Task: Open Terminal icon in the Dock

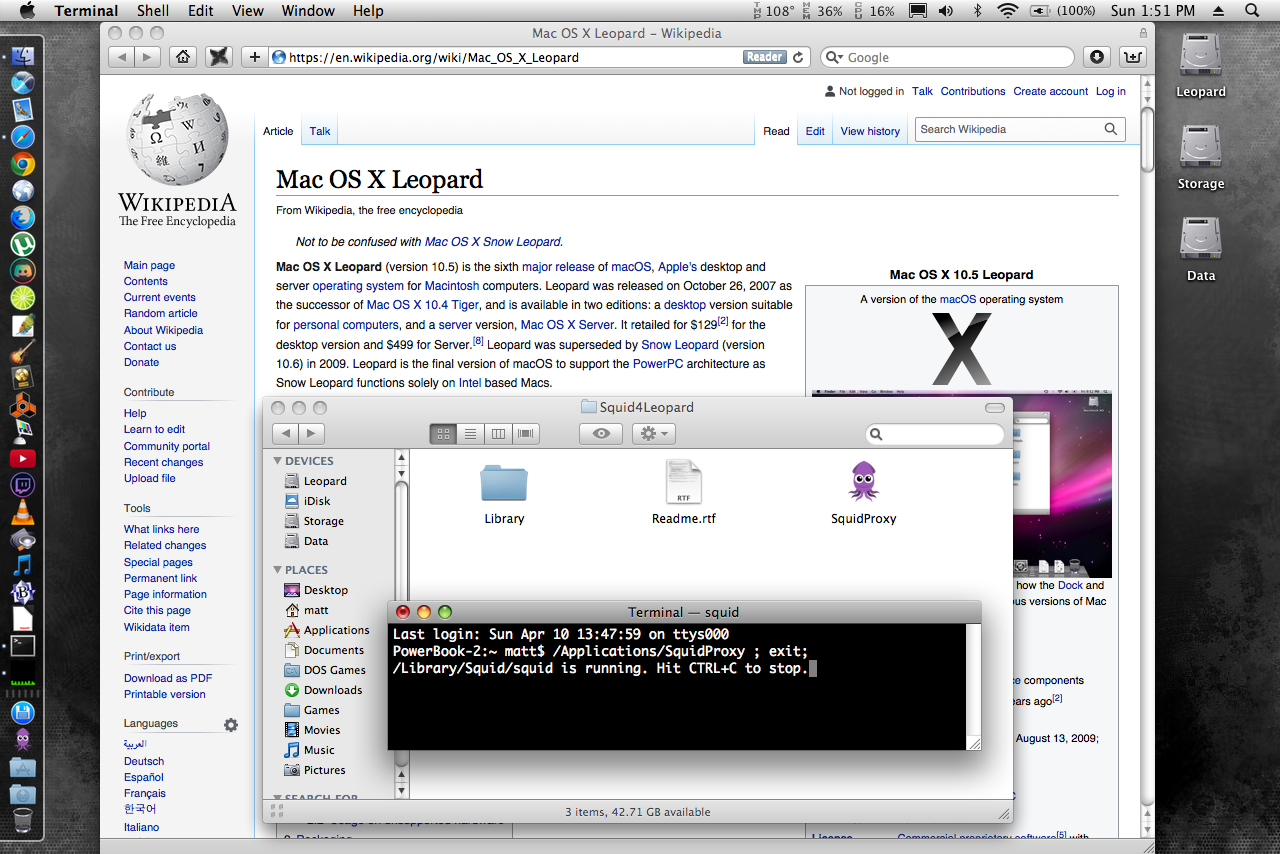Action: tap(23, 646)
